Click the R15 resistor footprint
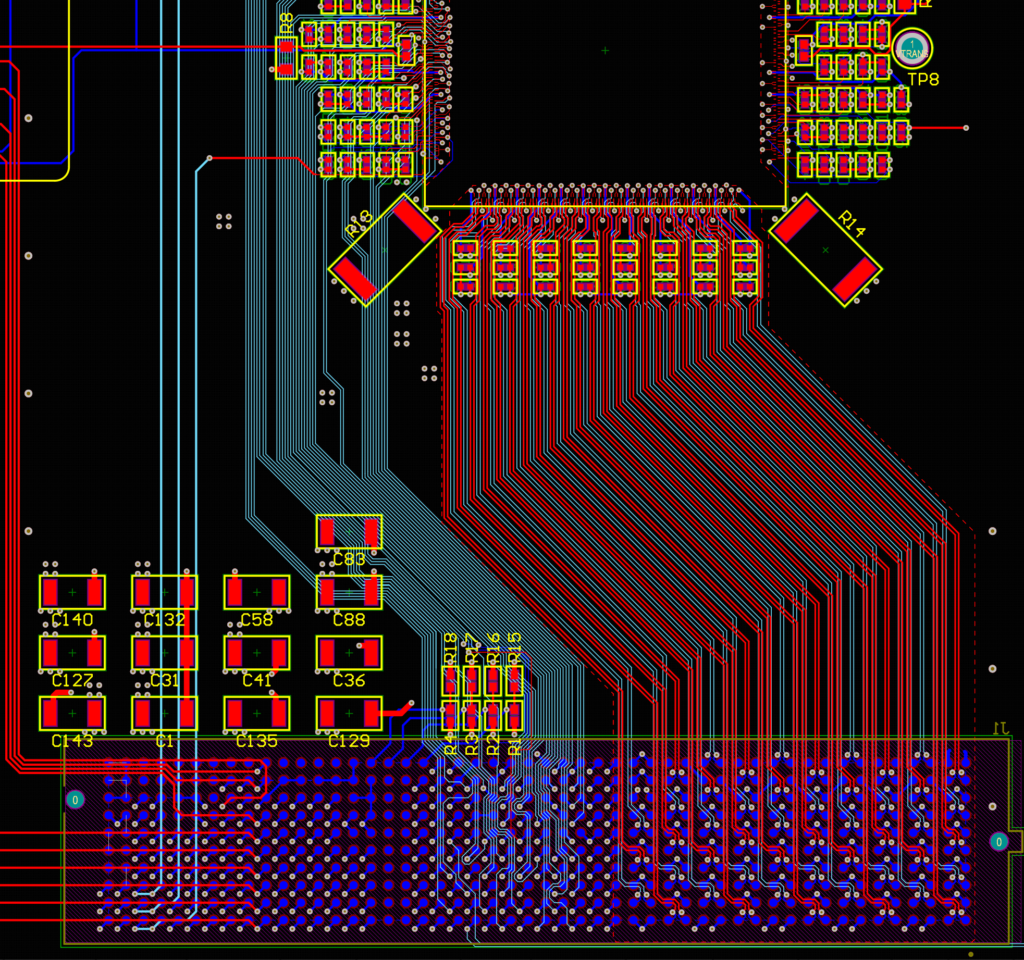This screenshot has height=960, width=1024. click(x=515, y=681)
